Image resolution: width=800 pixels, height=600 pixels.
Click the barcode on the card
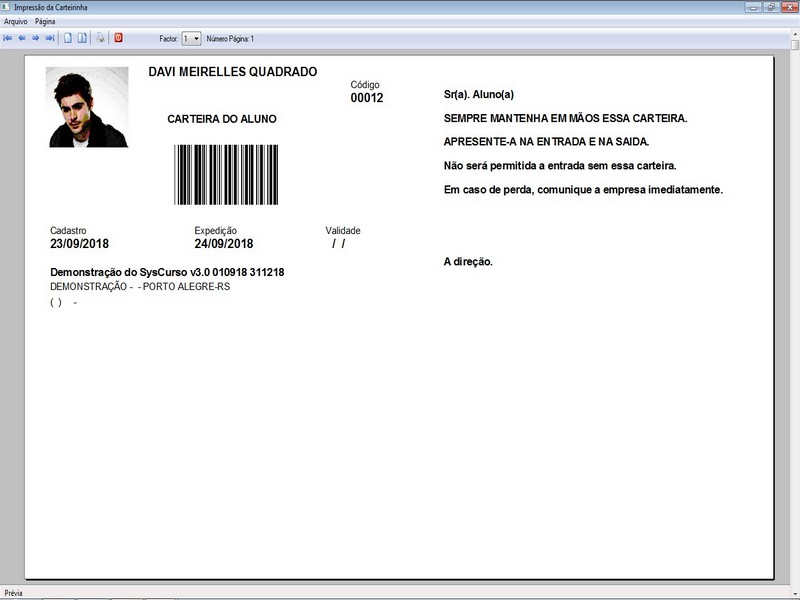coord(226,174)
